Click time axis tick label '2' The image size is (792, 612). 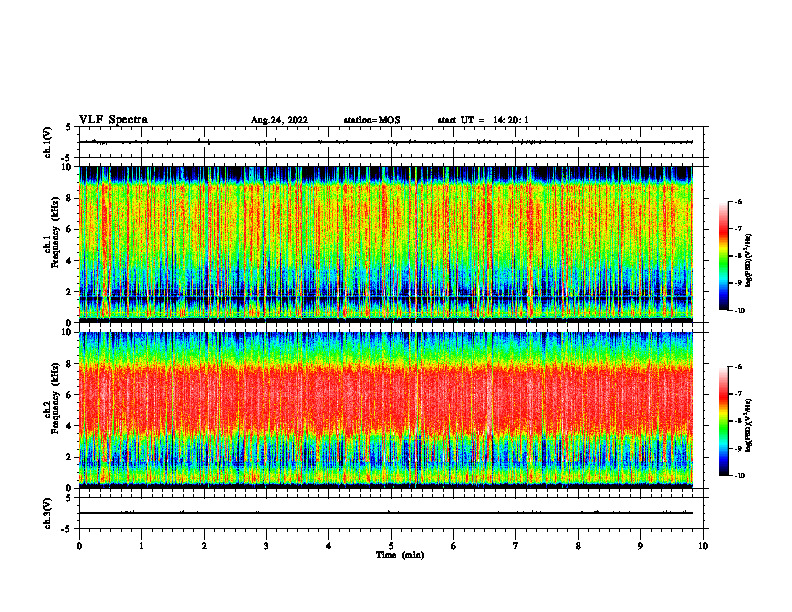click(204, 546)
